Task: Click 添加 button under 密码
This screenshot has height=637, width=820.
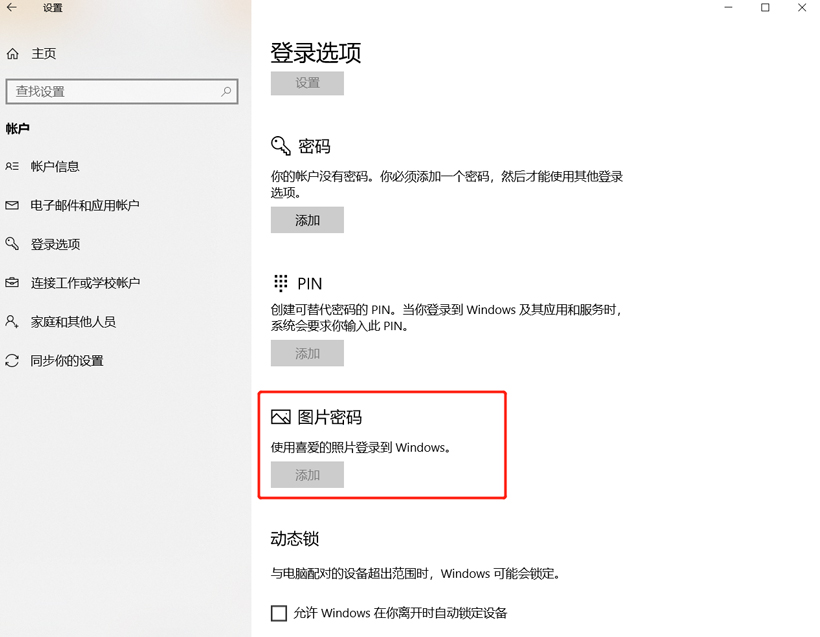Action: 308,220
